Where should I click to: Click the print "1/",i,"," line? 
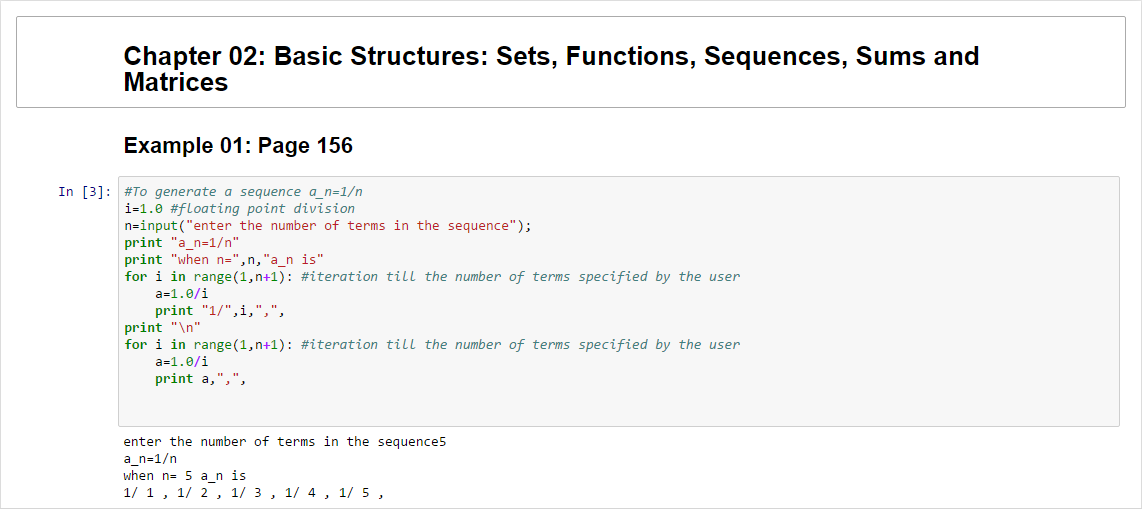click(220, 311)
